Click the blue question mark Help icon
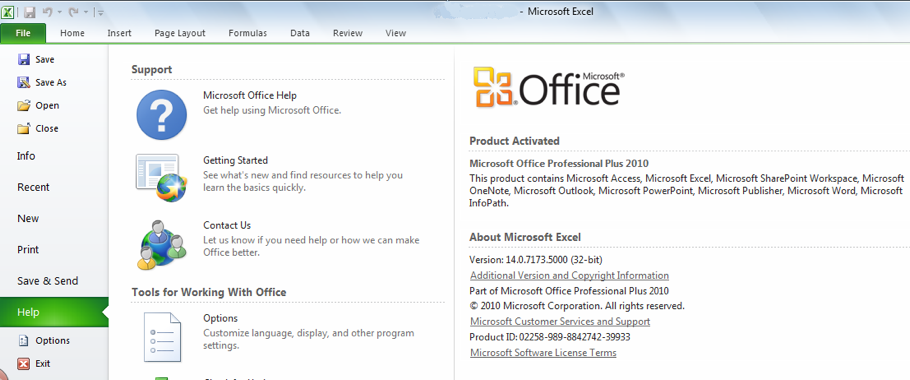The image size is (910, 380). pyautogui.click(x=162, y=114)
